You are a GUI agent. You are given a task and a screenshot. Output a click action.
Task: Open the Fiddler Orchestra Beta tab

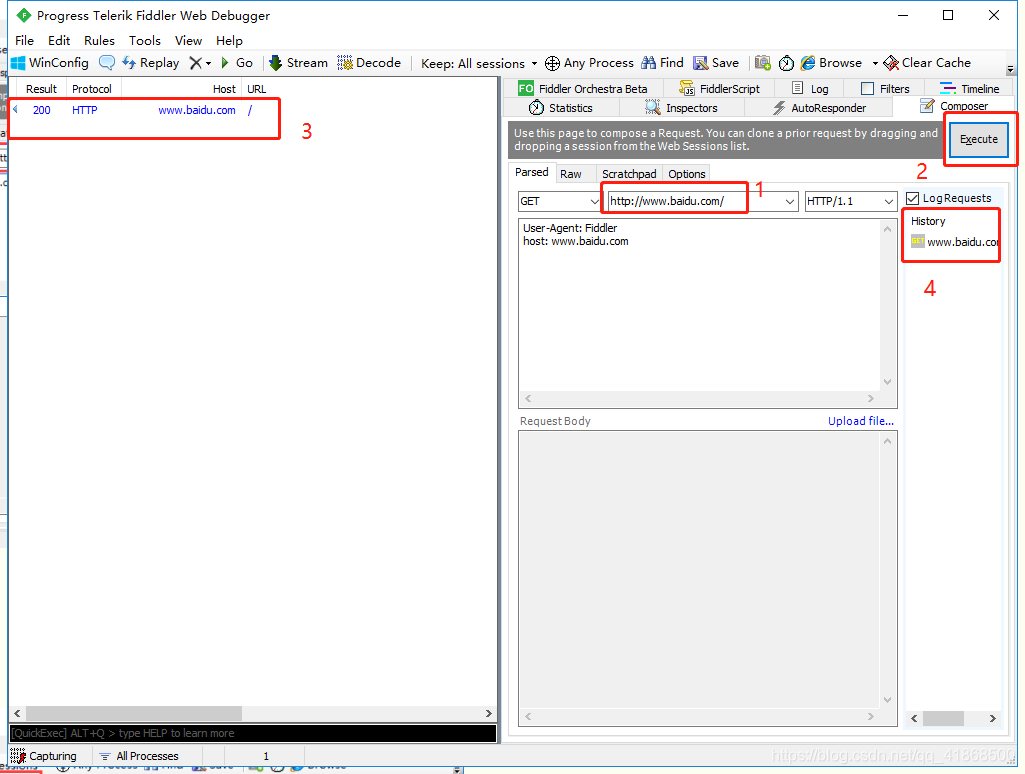[x=582, y=88]
